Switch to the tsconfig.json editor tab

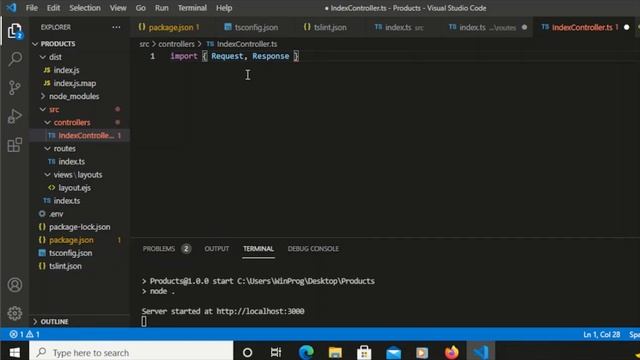point(256,27)
